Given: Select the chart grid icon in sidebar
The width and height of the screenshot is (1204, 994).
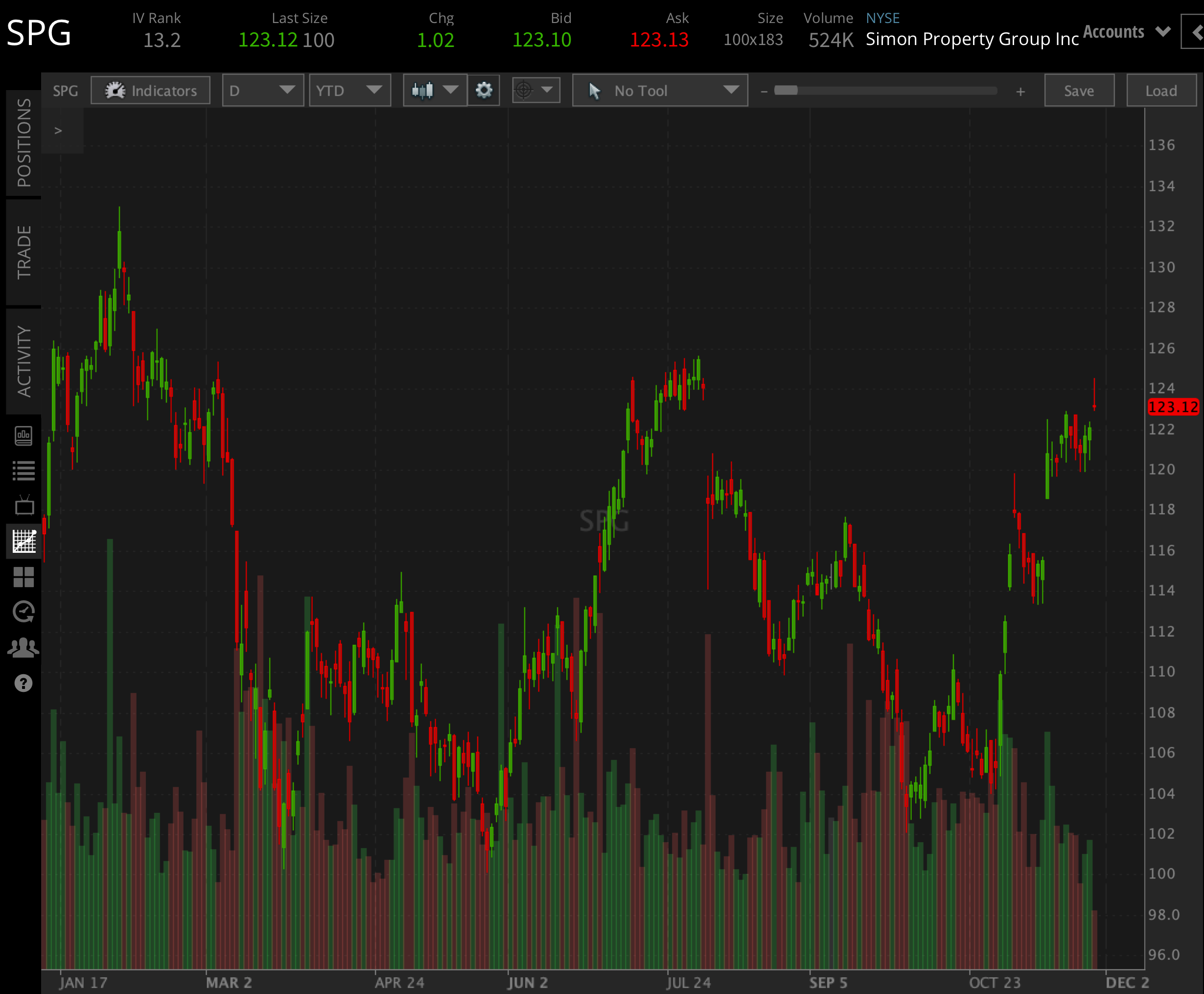Looking at the screenshot, I should [23, 541].
